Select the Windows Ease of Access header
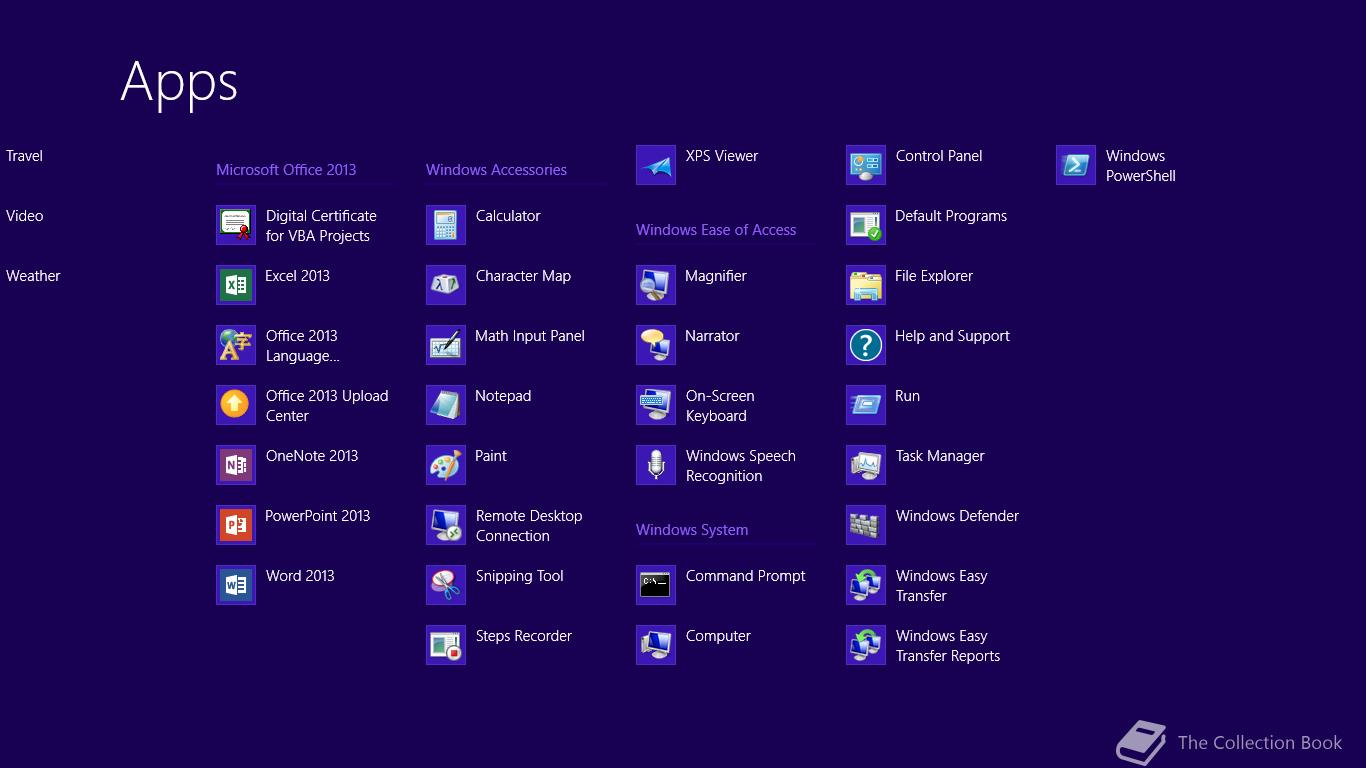The width and height of the screenshot is (1366, 768). coord(716,230)
